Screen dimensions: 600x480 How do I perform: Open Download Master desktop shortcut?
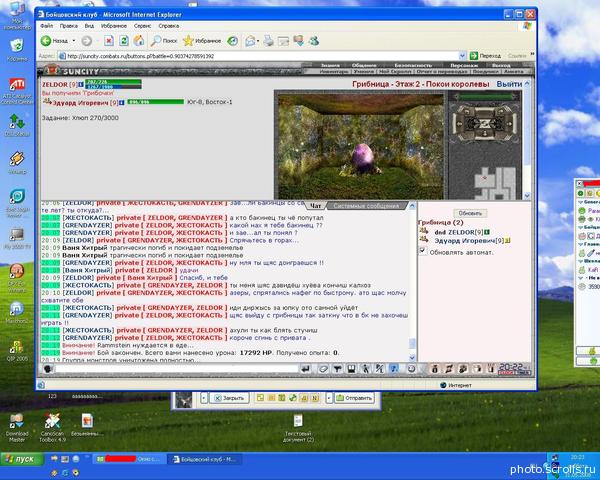(16, 428)
